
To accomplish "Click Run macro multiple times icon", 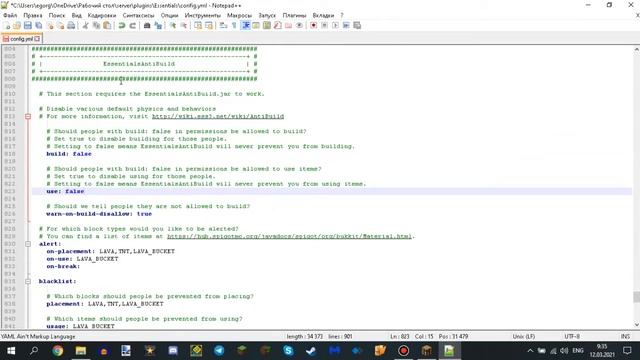I will point(346,26).
